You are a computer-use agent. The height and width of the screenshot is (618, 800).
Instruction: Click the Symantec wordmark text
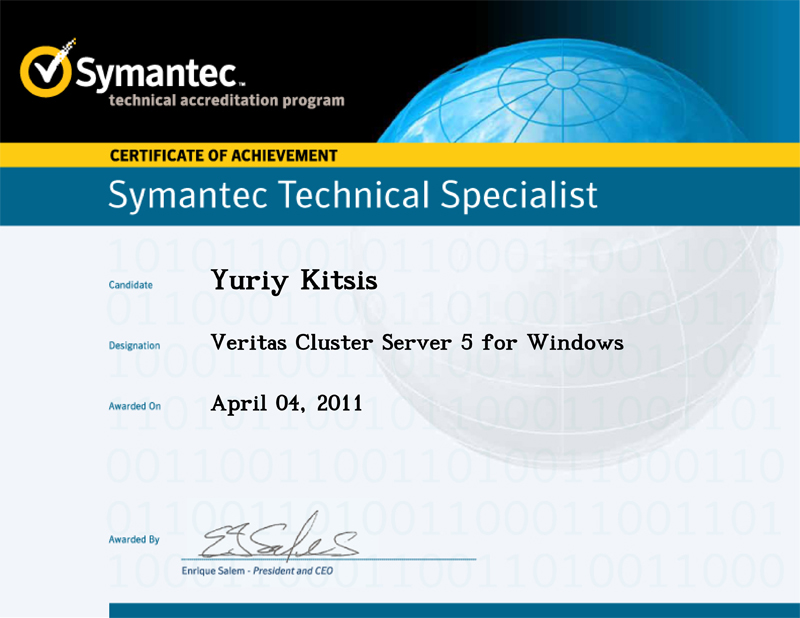tap(158, 73)
